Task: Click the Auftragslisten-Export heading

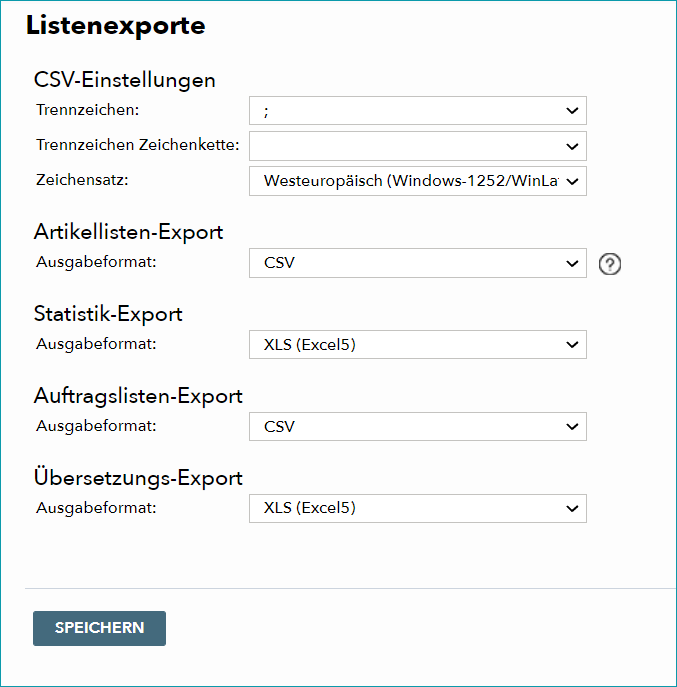Action: 138,396
